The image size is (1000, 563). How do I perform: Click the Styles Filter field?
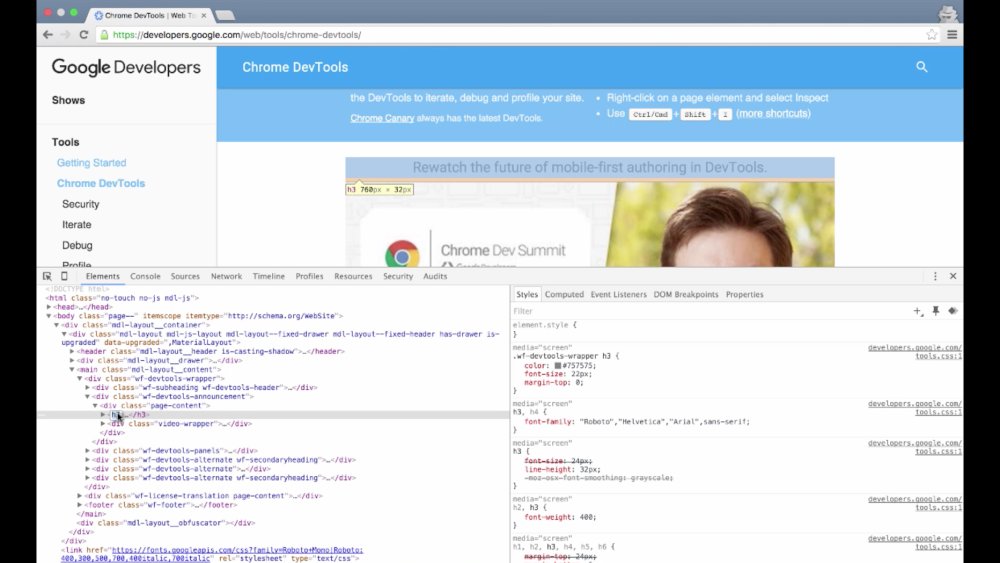click(711, 311)
